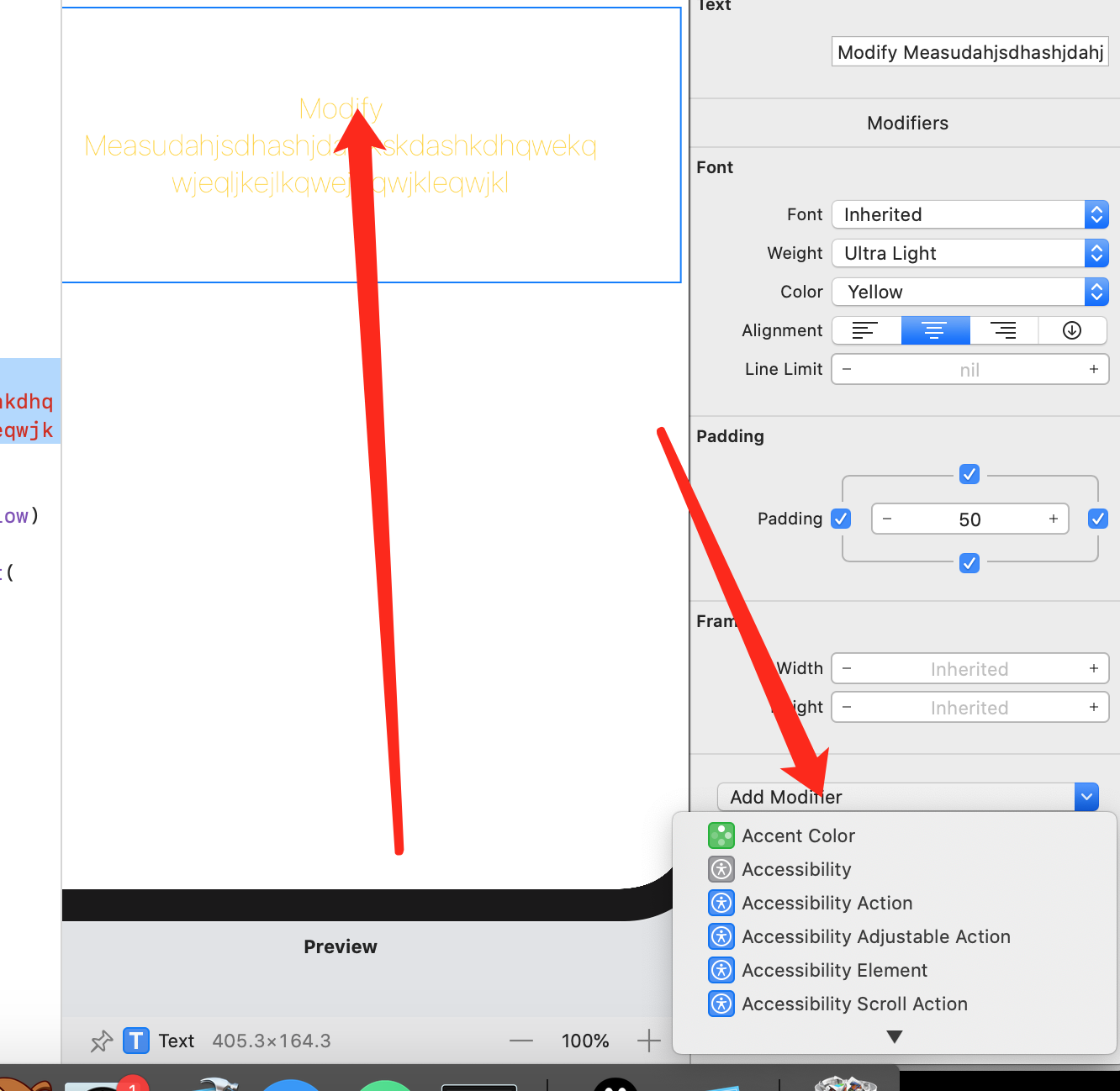Click plus to increase the Line Limit

[1093, 369]
